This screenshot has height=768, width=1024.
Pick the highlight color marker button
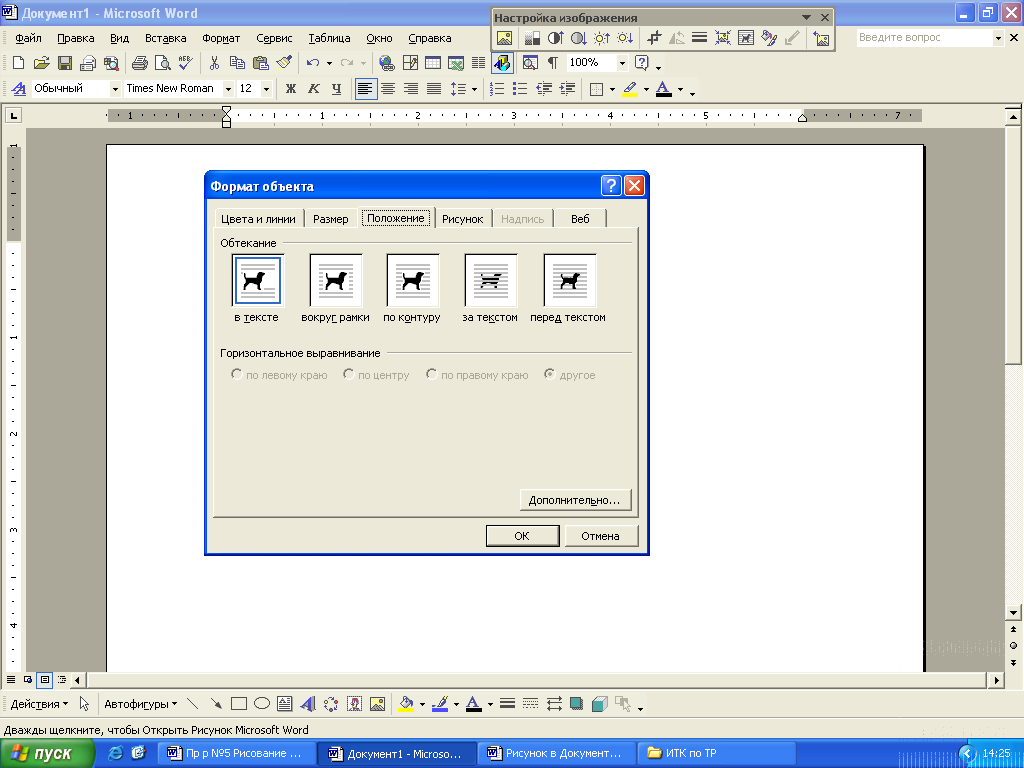point(630,88)
